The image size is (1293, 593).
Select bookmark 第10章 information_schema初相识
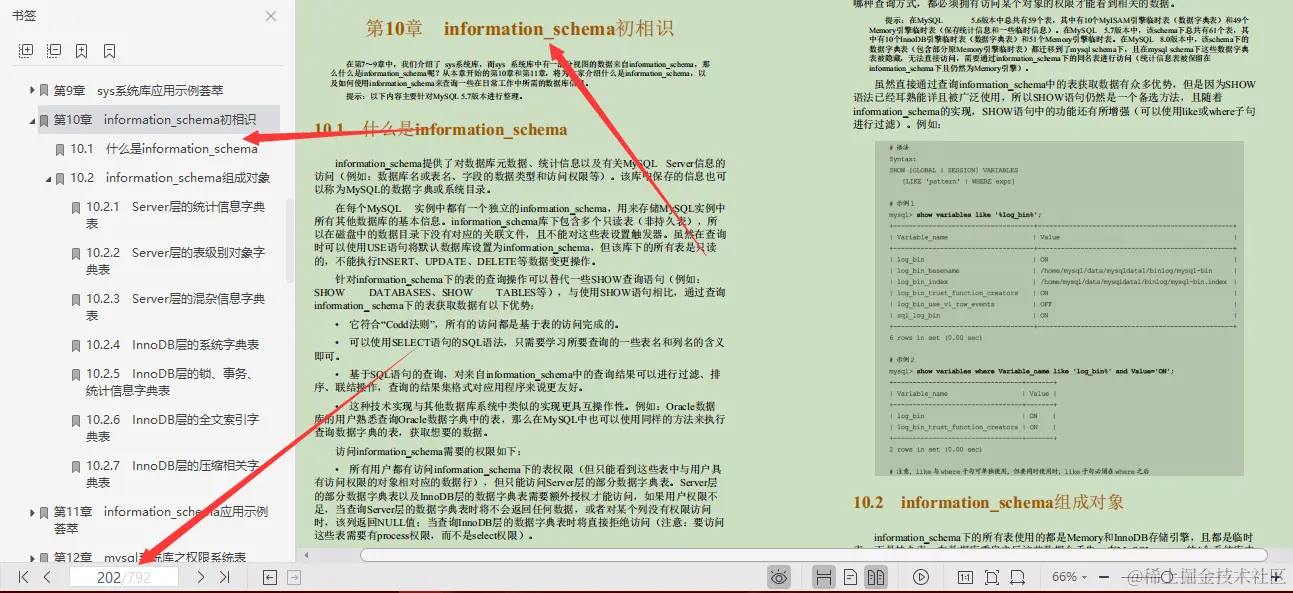[x=155, y=120]
